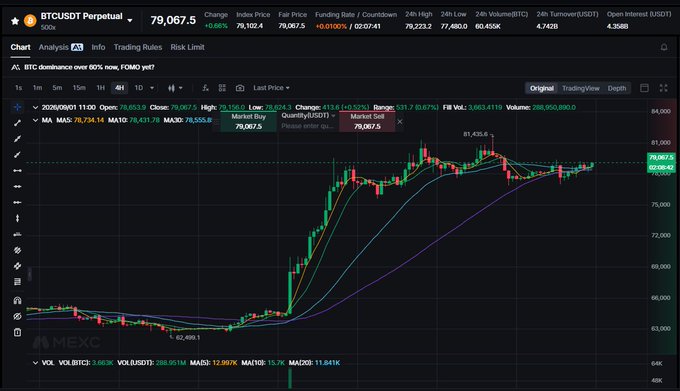Toggle the favorite star for BTCUSDT
680x391 pixels.
point(15,21)
